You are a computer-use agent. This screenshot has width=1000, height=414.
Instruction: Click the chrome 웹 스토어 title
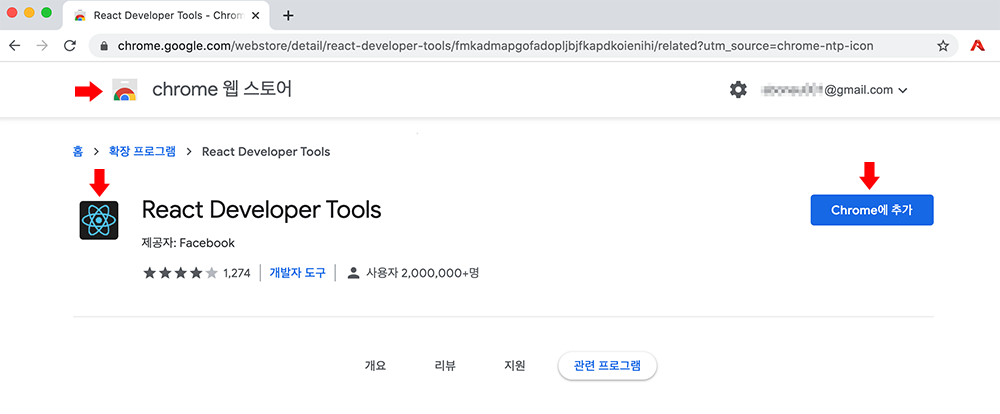click(222, 90)
